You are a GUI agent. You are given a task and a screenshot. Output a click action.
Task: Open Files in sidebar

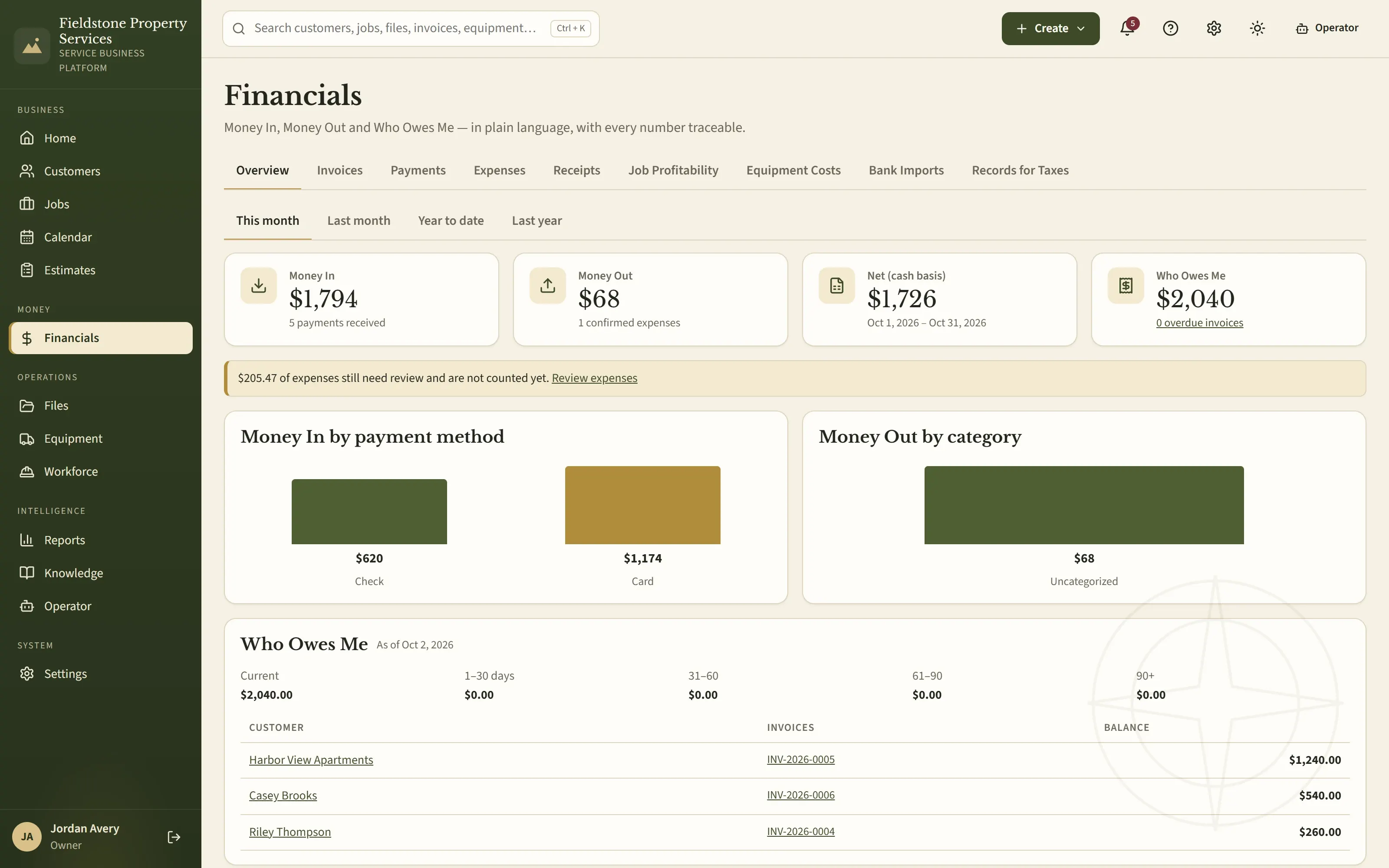coord(100,406)
